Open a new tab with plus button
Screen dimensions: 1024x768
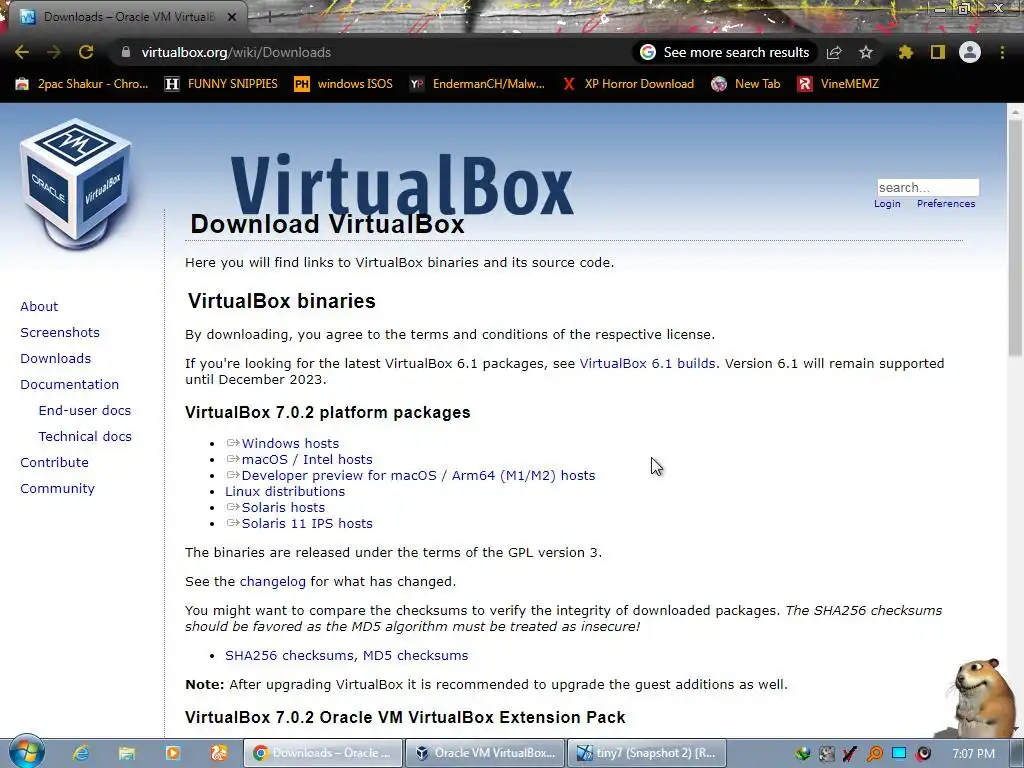[x=269, y=18]
